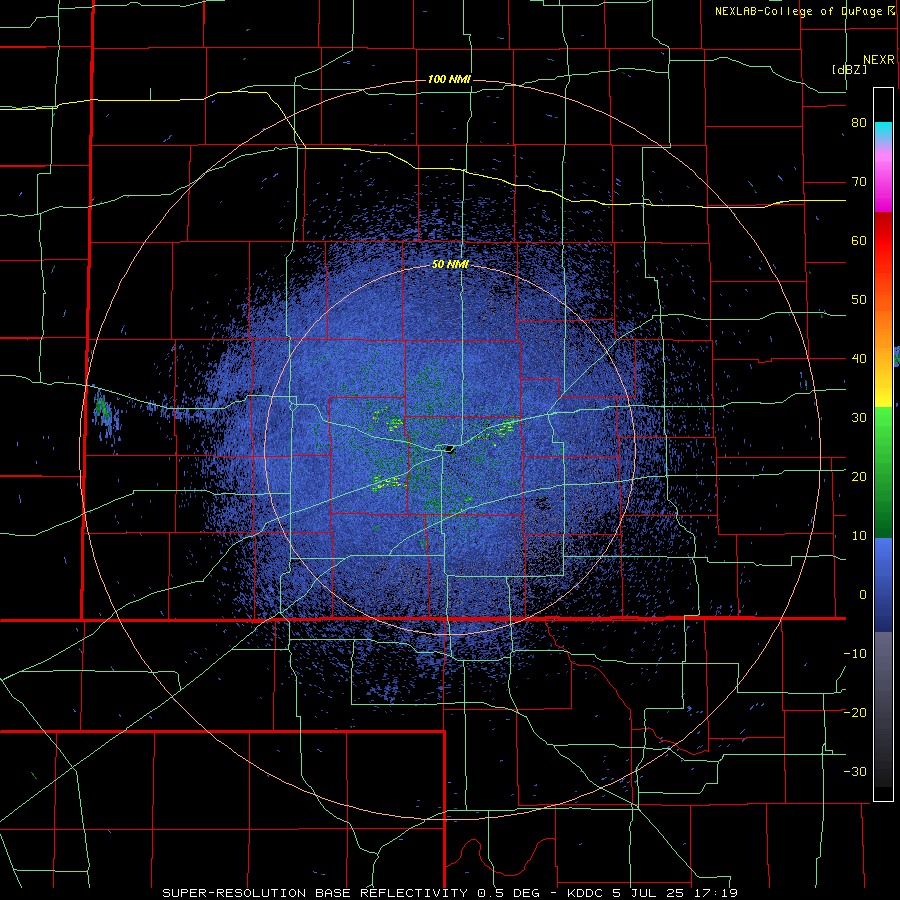Click the 80 value on the dBZ scale
The height and width of the screenshot is (900, 900).
(859, 123)
